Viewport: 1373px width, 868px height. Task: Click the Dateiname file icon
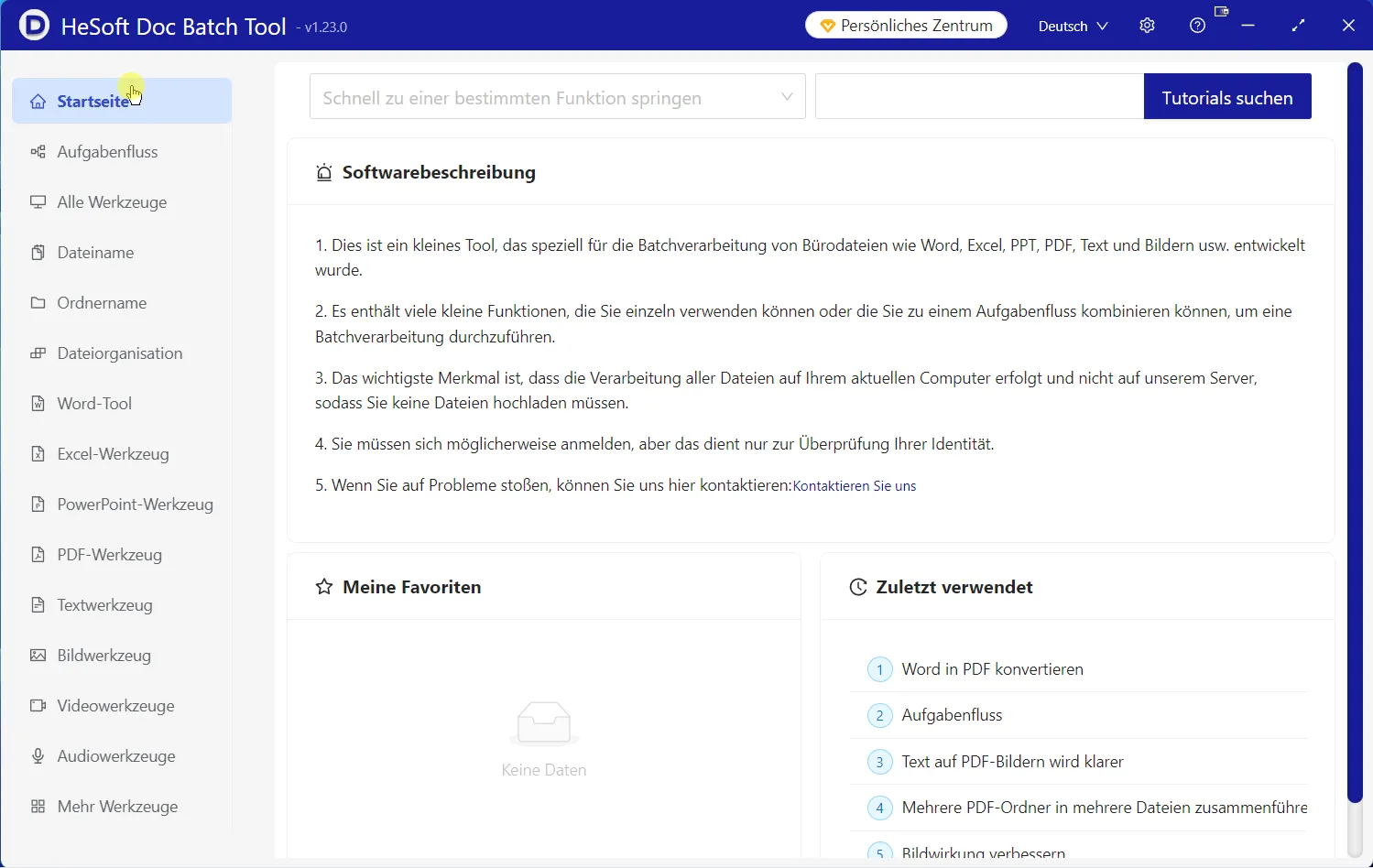[x=38, y=253]
